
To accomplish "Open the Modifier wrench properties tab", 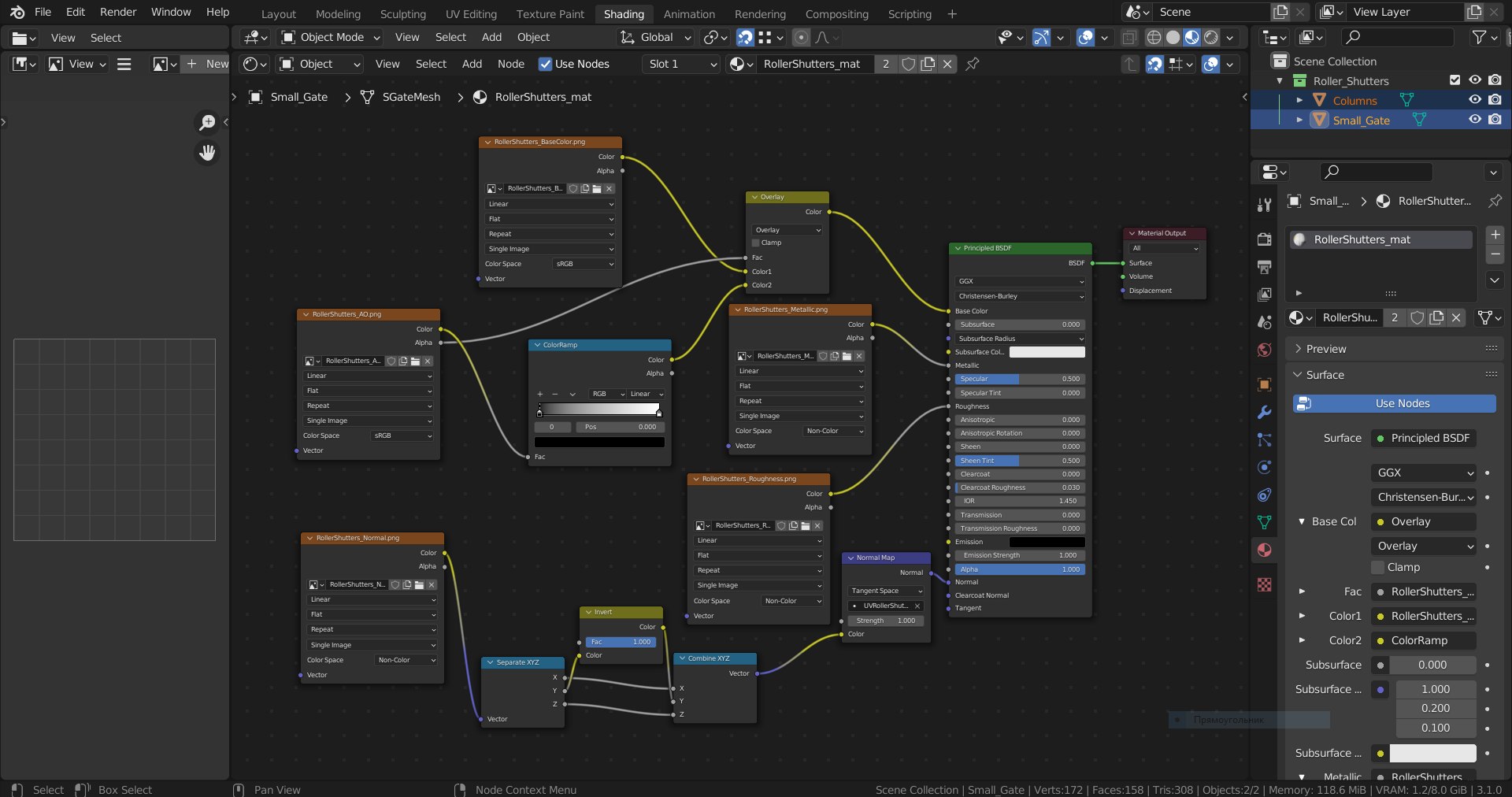I will click(1265, 412).
